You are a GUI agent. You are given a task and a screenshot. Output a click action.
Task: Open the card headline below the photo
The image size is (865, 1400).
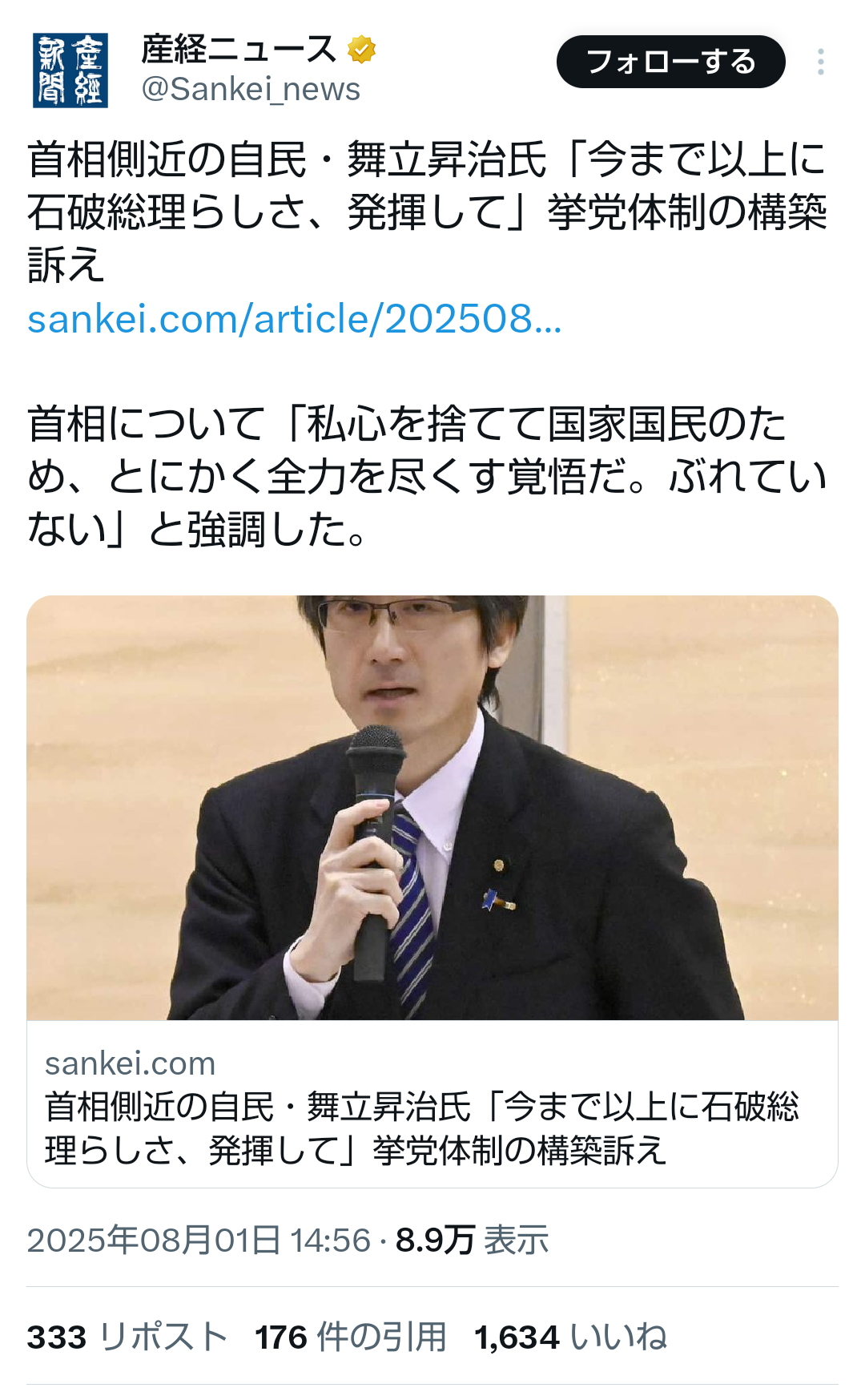[x=422, y=1128]
